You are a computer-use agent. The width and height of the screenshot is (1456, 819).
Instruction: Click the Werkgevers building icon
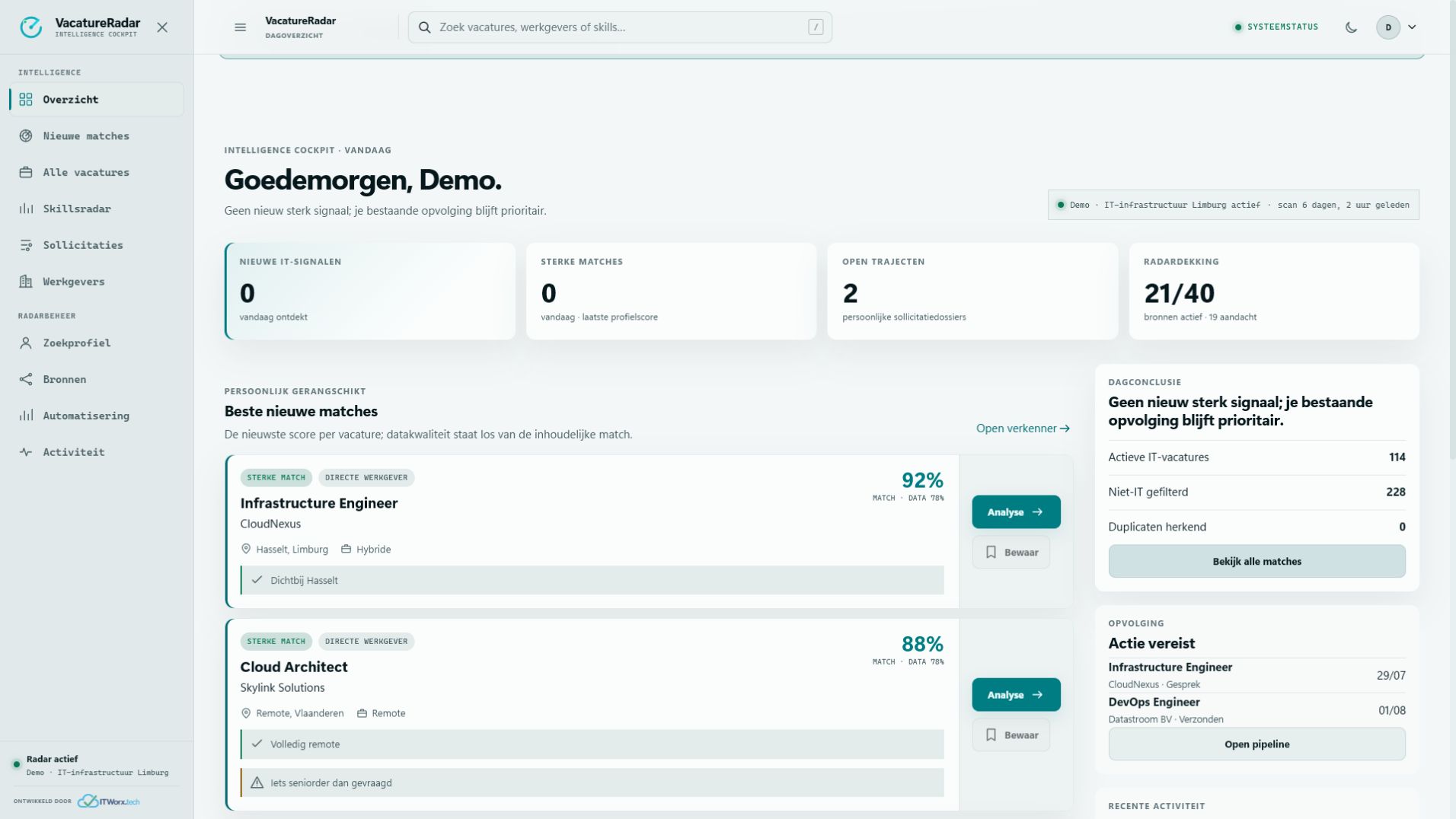coord(26,282)
